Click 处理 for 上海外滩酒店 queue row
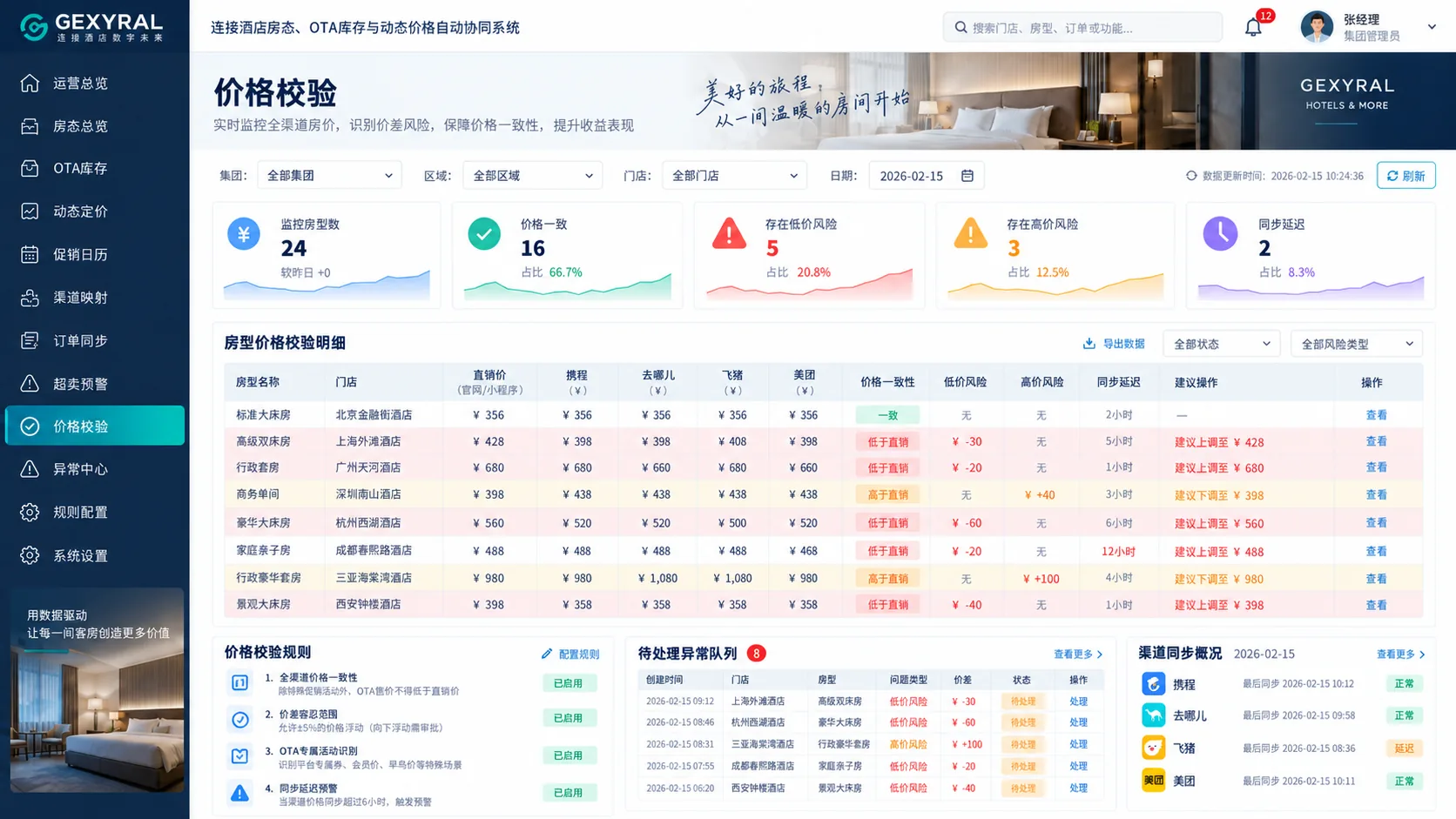 tap(1078, 702)
